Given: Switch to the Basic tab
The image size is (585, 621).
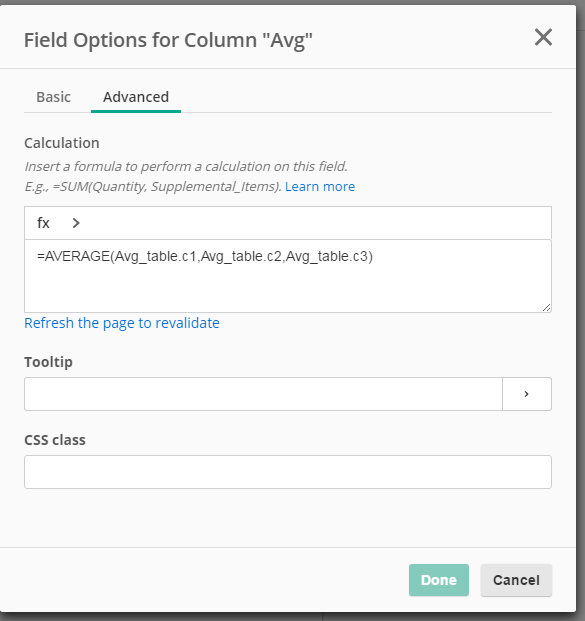Looking at the screenshot, I should pos(53,97).
